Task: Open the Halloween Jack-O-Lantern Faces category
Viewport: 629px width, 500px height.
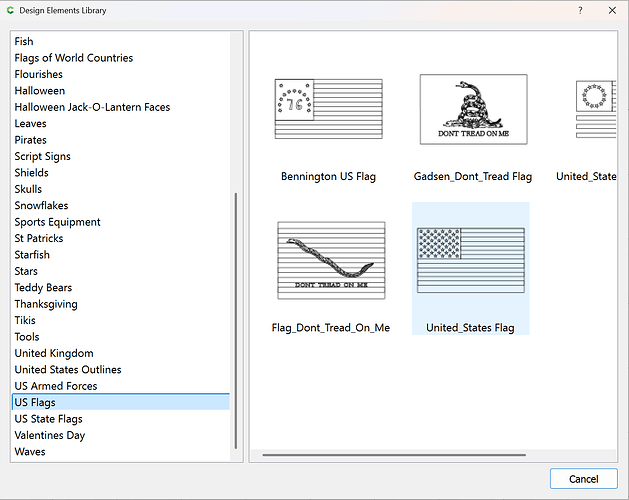Action: (x=92, y=107)
